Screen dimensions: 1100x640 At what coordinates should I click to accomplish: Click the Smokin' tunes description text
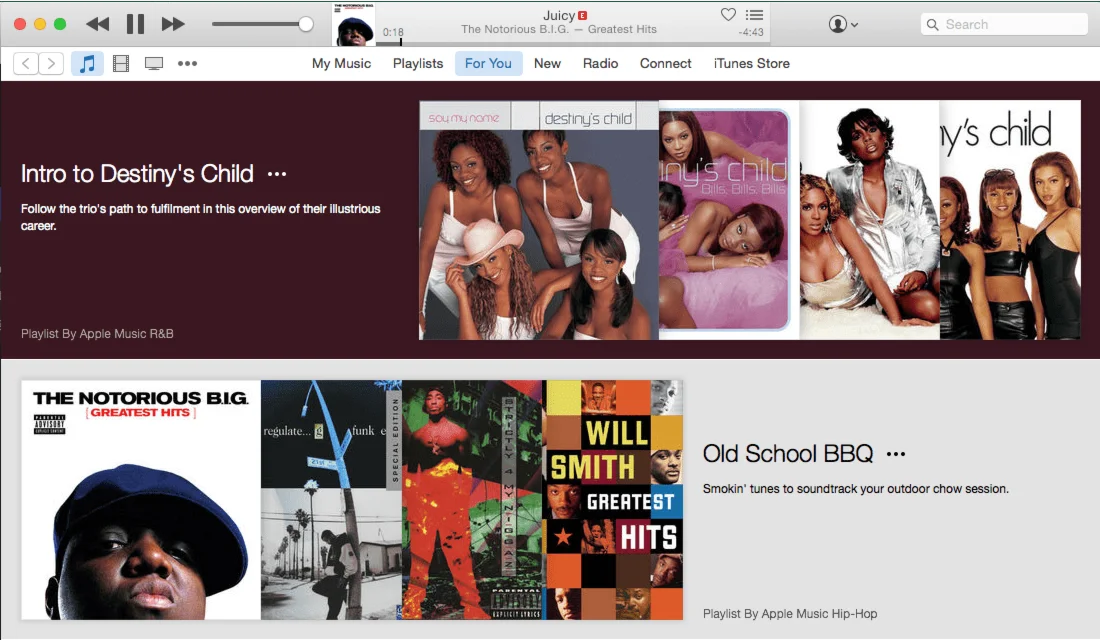click(855, 488)
